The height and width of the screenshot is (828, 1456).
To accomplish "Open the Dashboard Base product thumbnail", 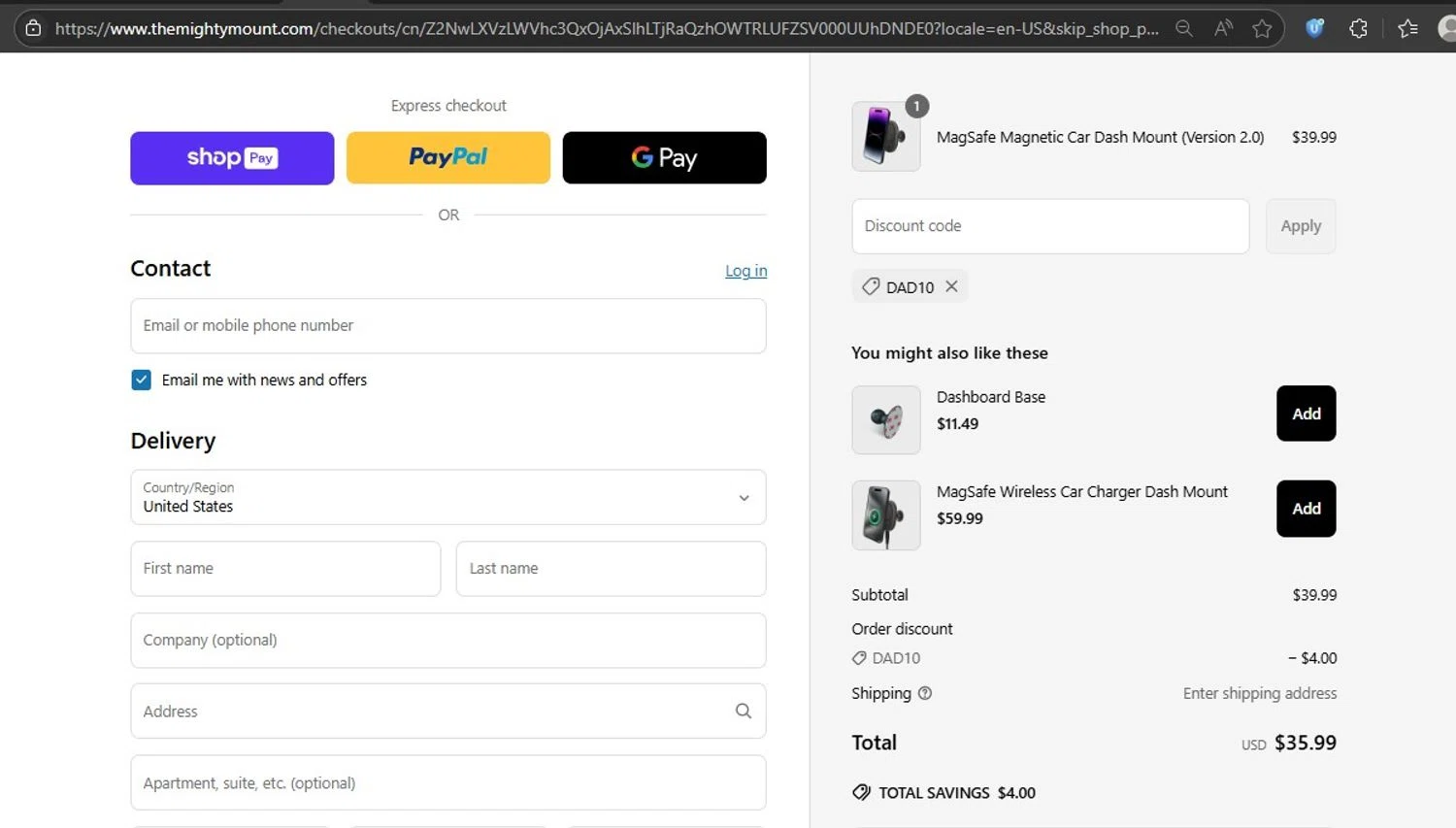I will (886, 419).
